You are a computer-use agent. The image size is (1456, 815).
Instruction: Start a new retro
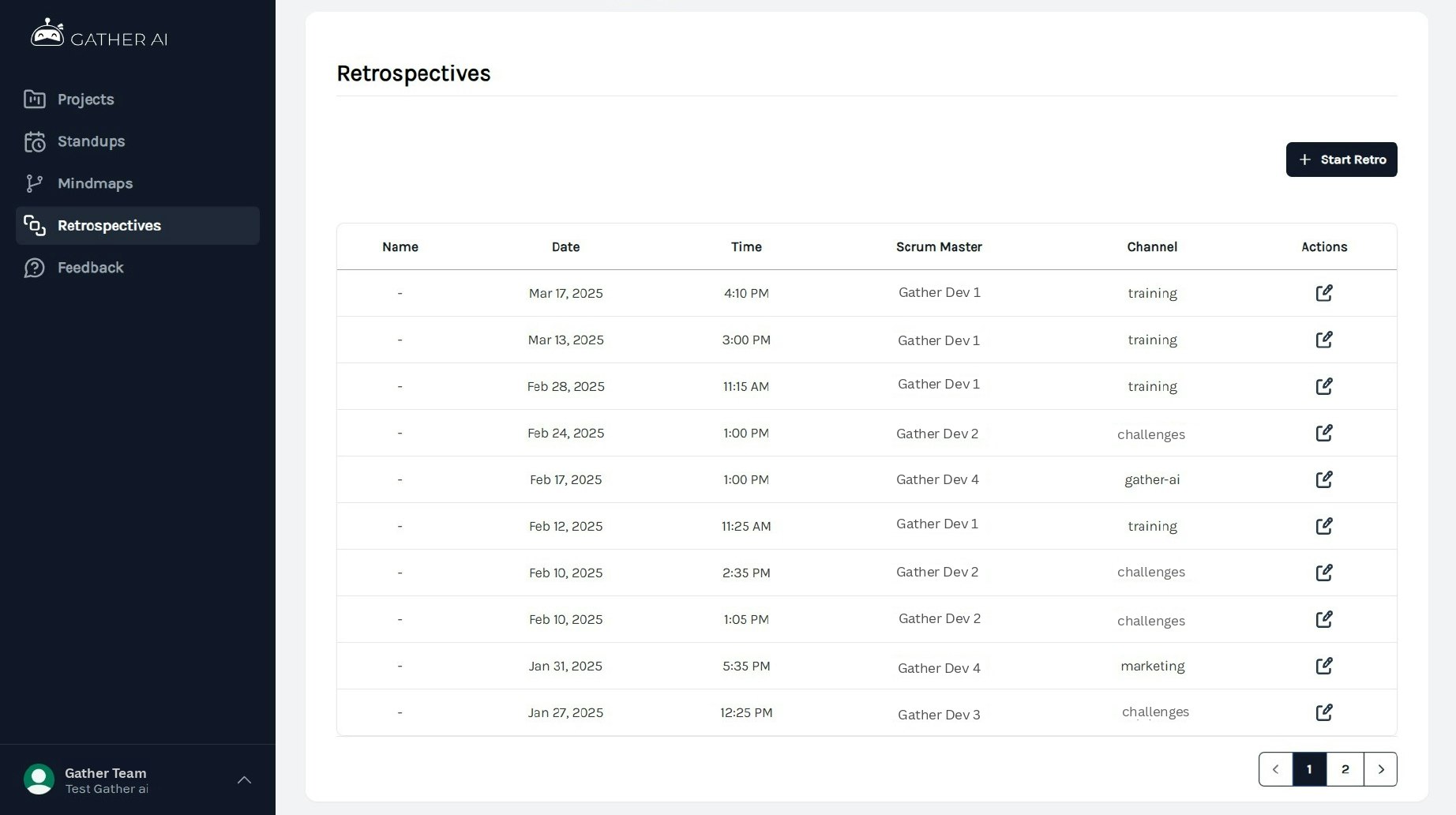(x=1342, y=160)
